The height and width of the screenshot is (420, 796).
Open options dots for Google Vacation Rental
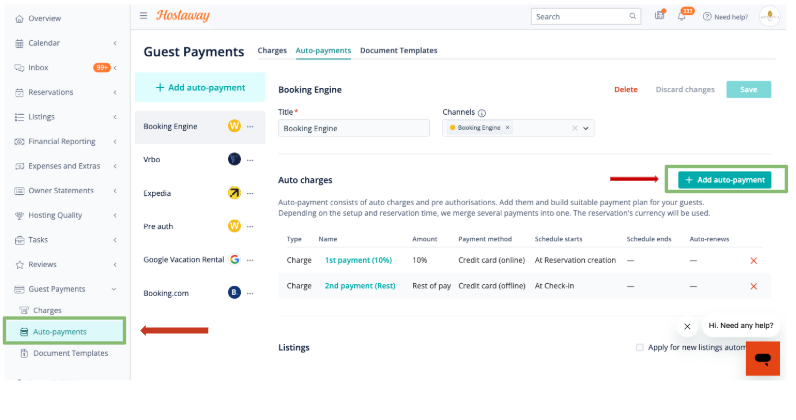pos(250,260)
